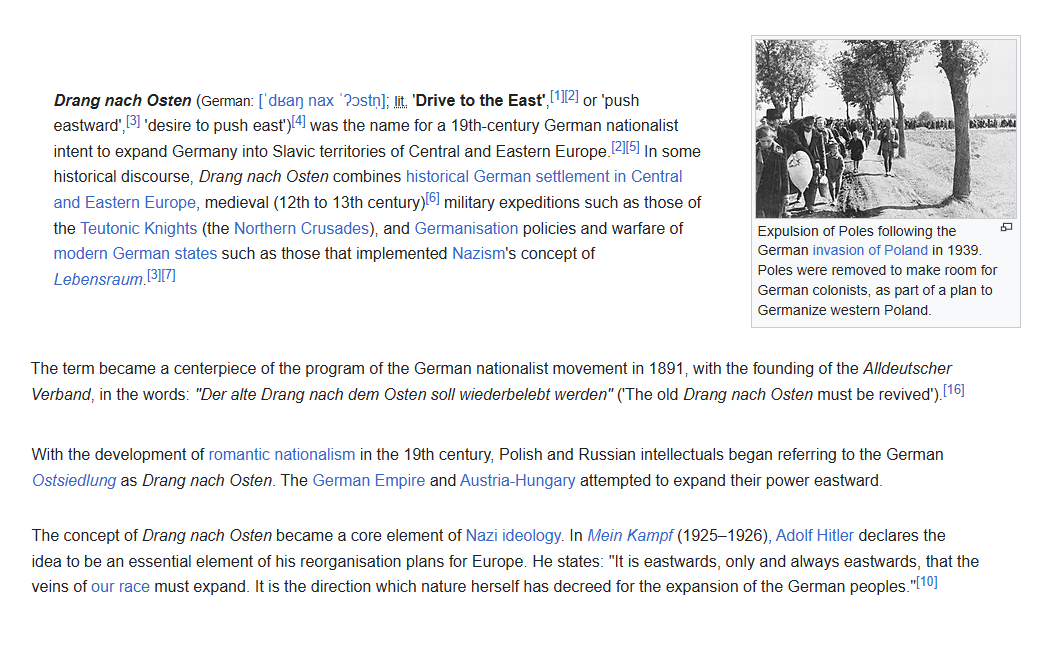Viewport: 1059px width, 657px height.
Task: Follow the Austria-Hungary link
Action: (x=517, y=481)
